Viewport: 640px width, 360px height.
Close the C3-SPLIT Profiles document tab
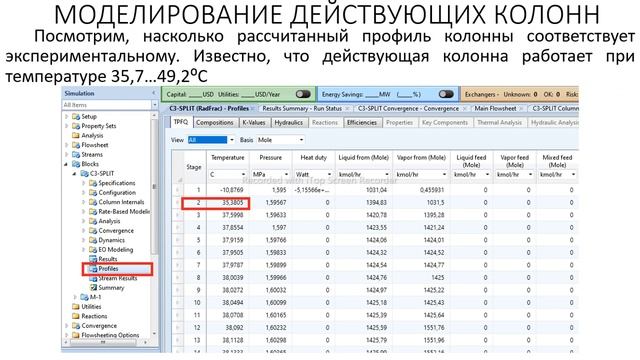click(253, 109)
